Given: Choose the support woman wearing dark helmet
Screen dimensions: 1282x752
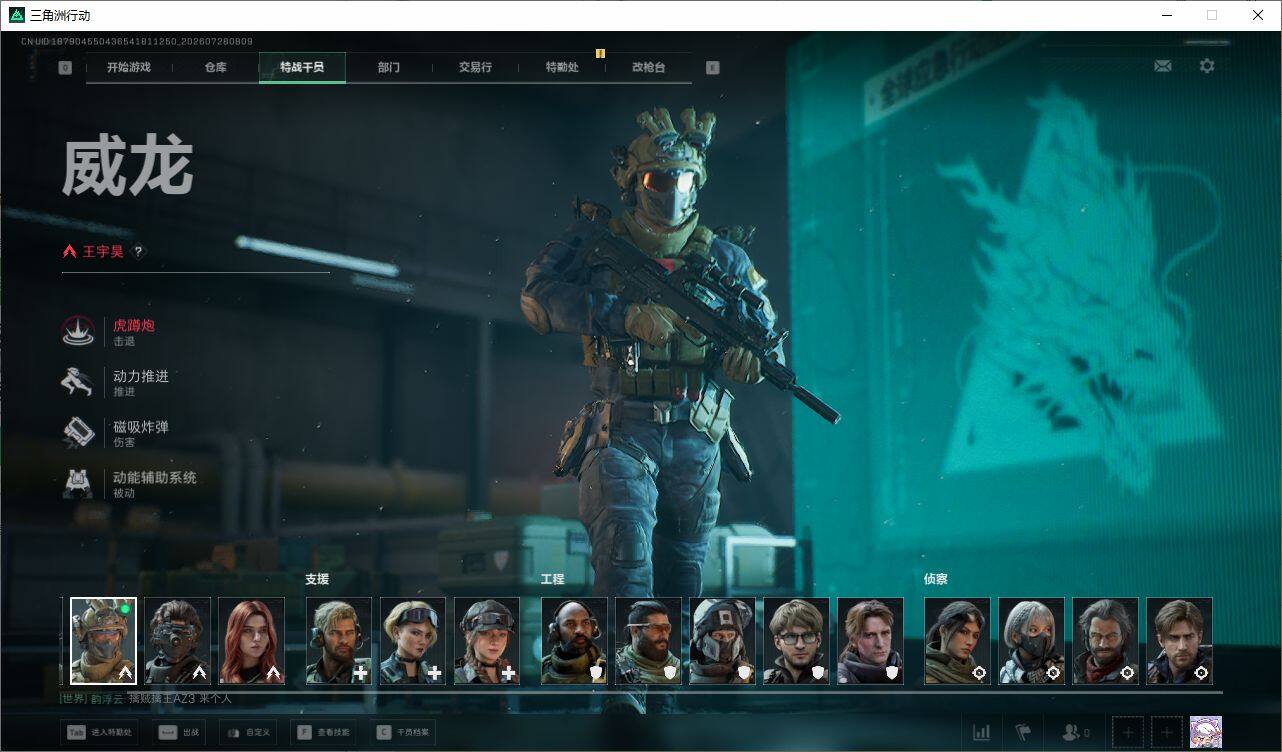Looking at the screenshot, I should click(x=487, y=641).
